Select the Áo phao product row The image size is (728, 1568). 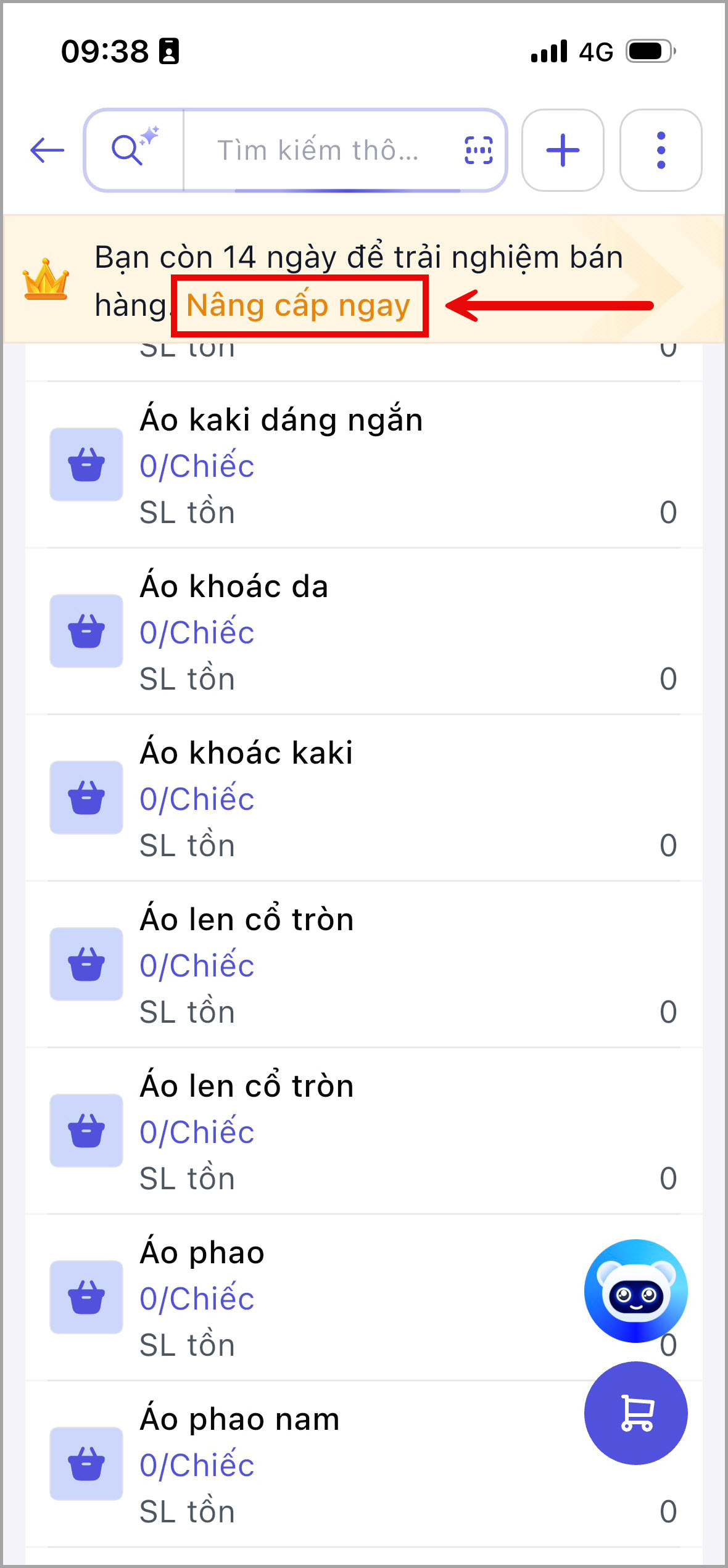tap(364, 1298)
